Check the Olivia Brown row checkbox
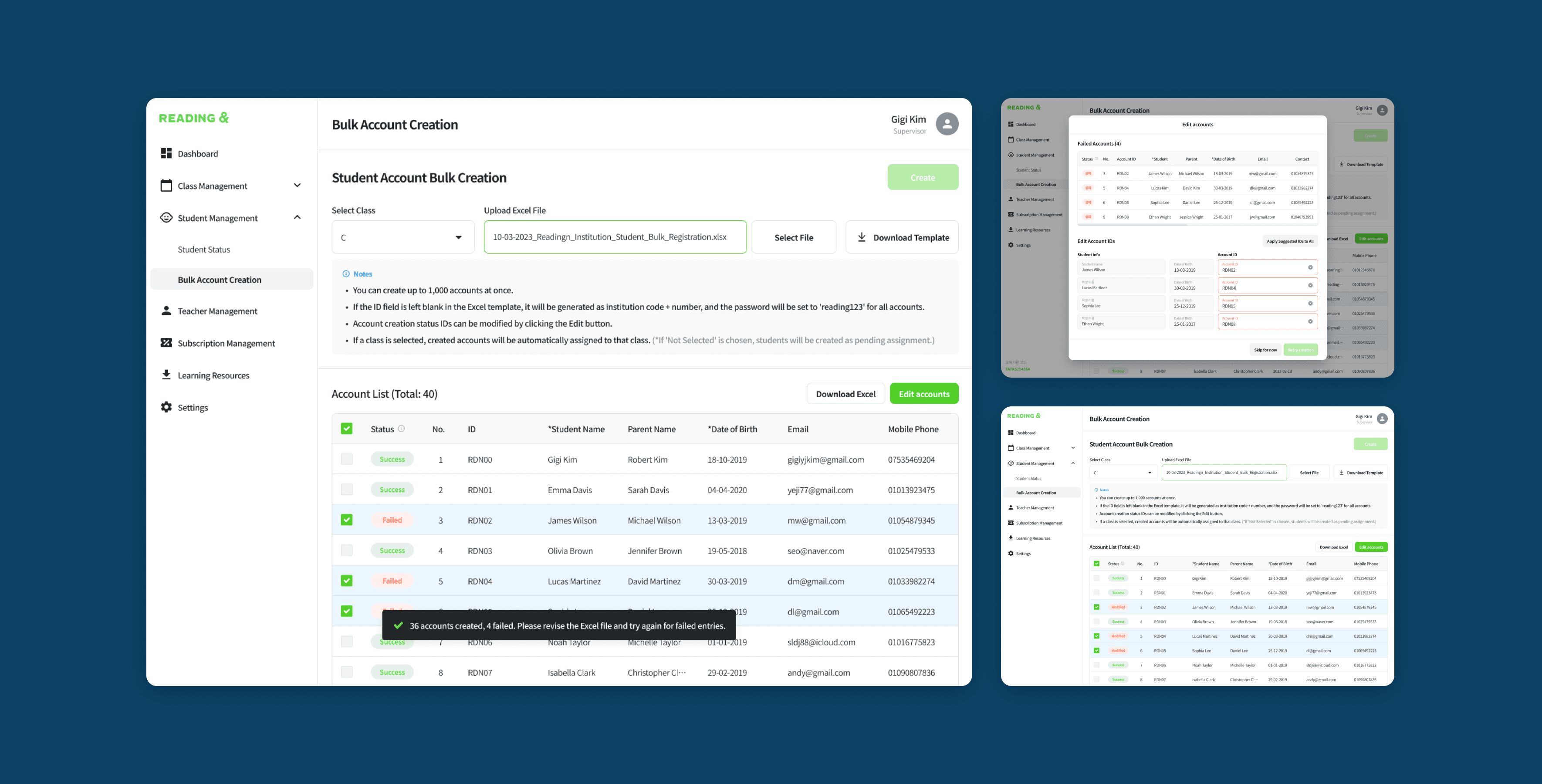 347,550
